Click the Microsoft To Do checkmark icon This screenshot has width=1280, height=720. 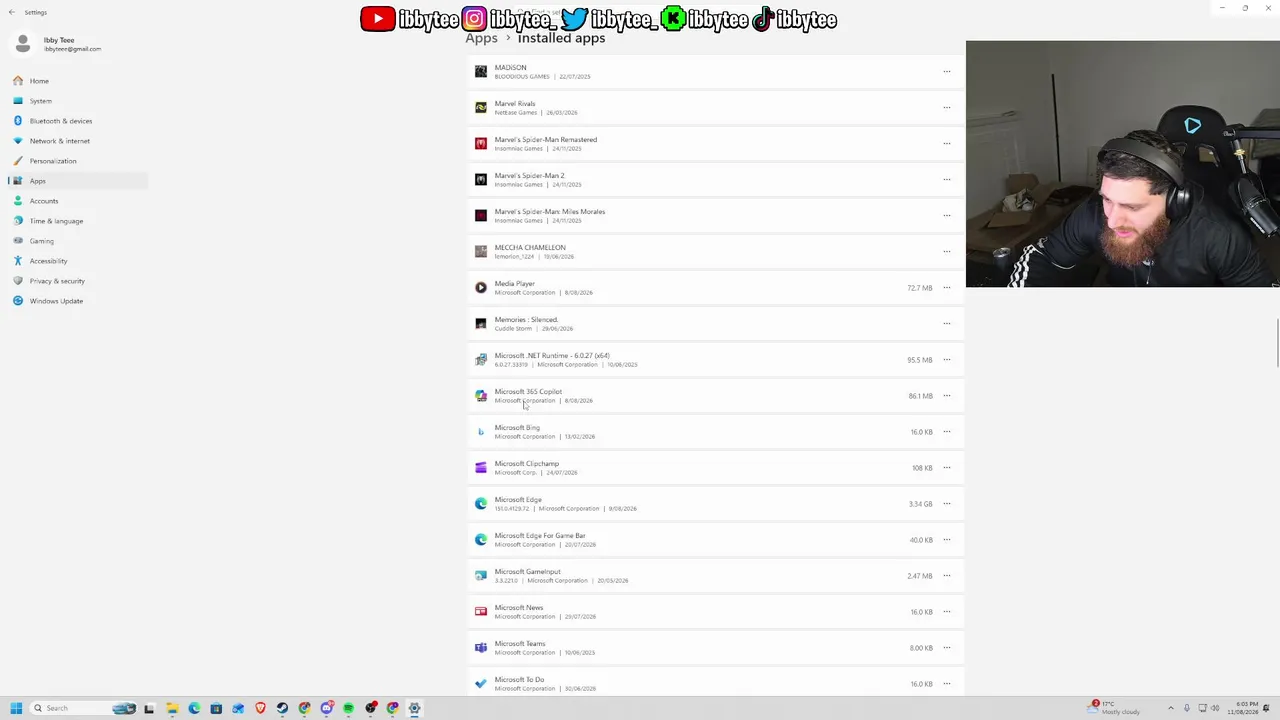[x=481, y=684]
